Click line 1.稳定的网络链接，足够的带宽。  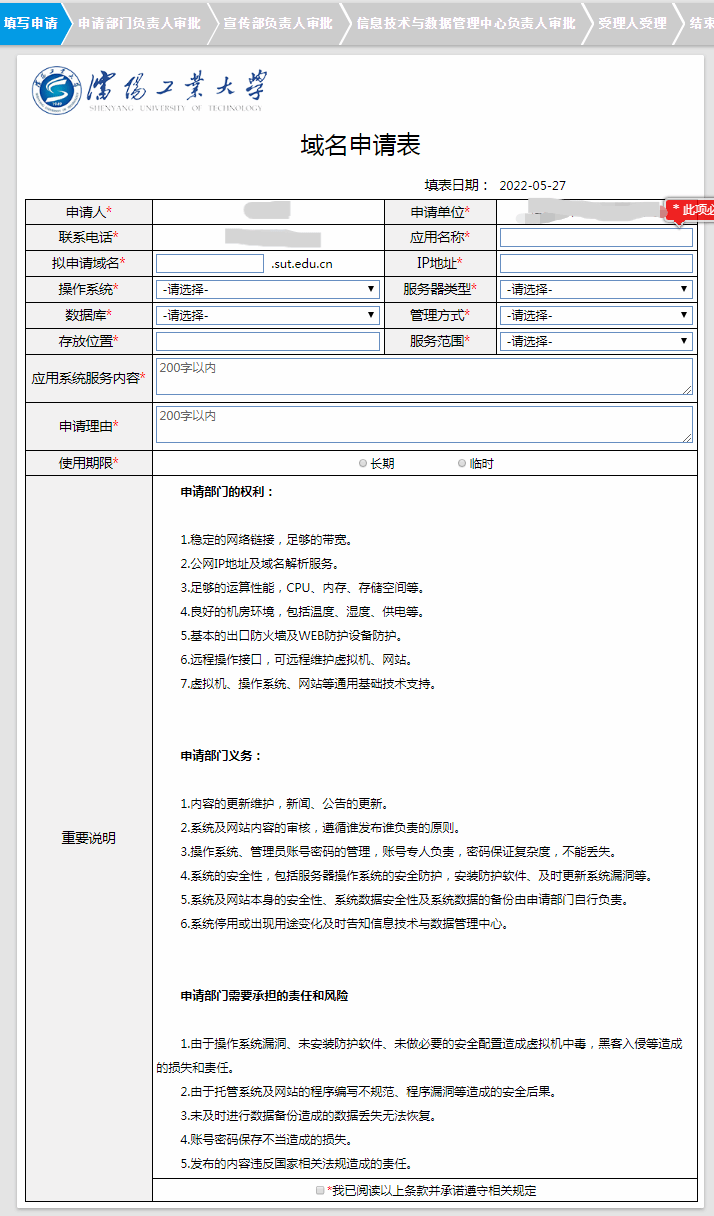(x=266, y=539)
